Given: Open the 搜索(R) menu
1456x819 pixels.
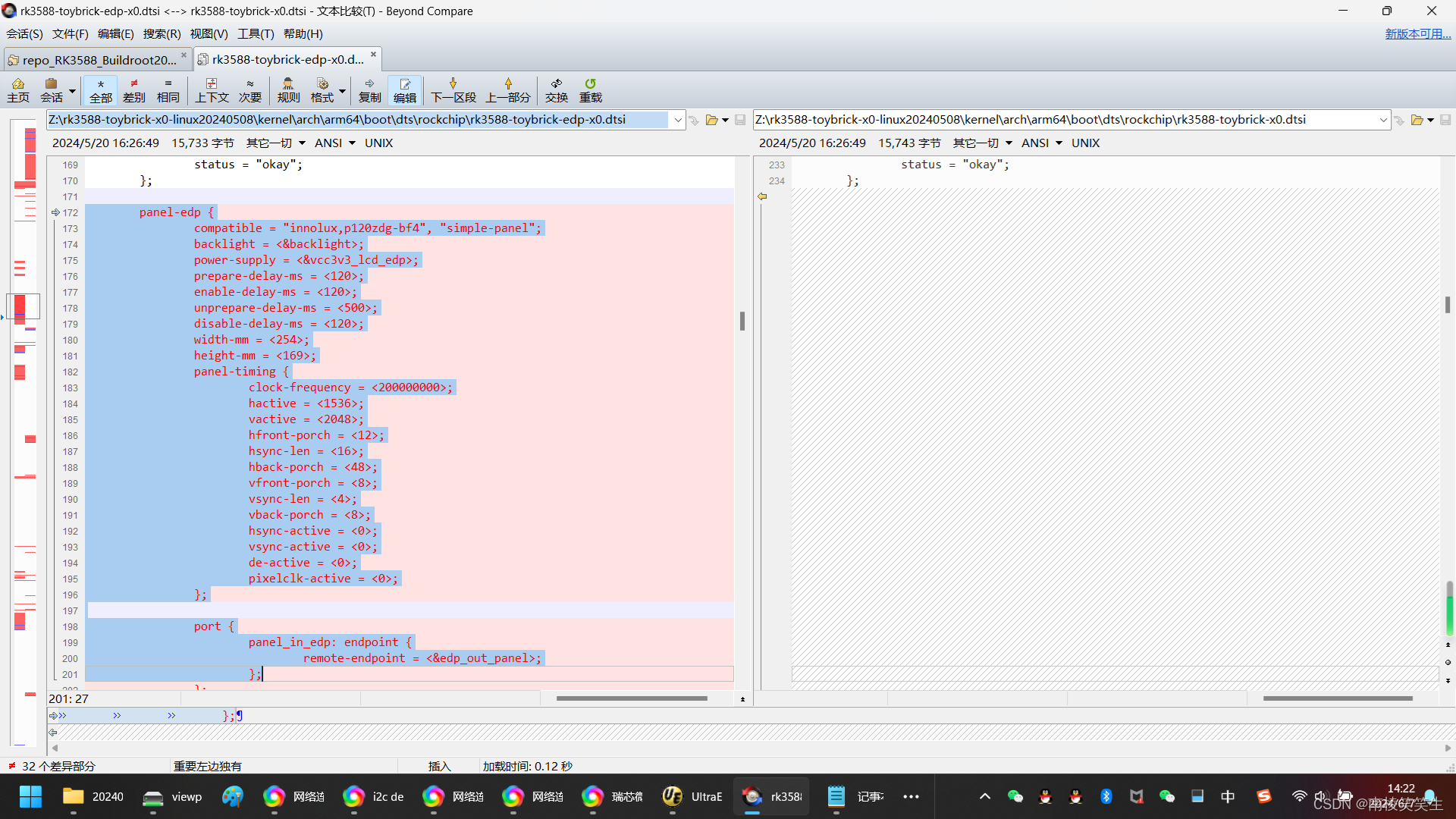Looking at the screenshot, I should click(162, 33).
